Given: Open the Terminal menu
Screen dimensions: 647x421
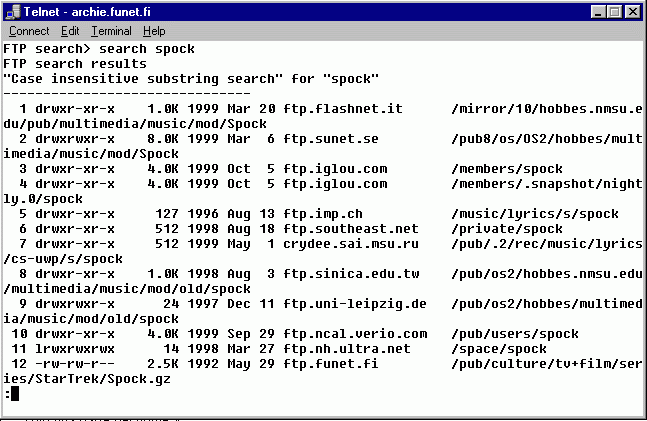Looking at the screenshot, I should coord(111,31).
